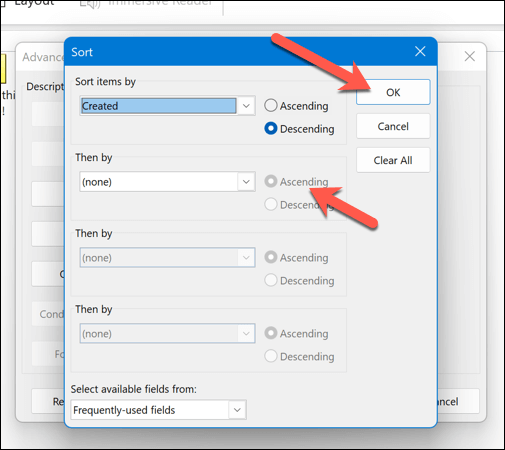Choose Descending in the first Then by group
Screen dimensions: 505x450
(299, 205)
